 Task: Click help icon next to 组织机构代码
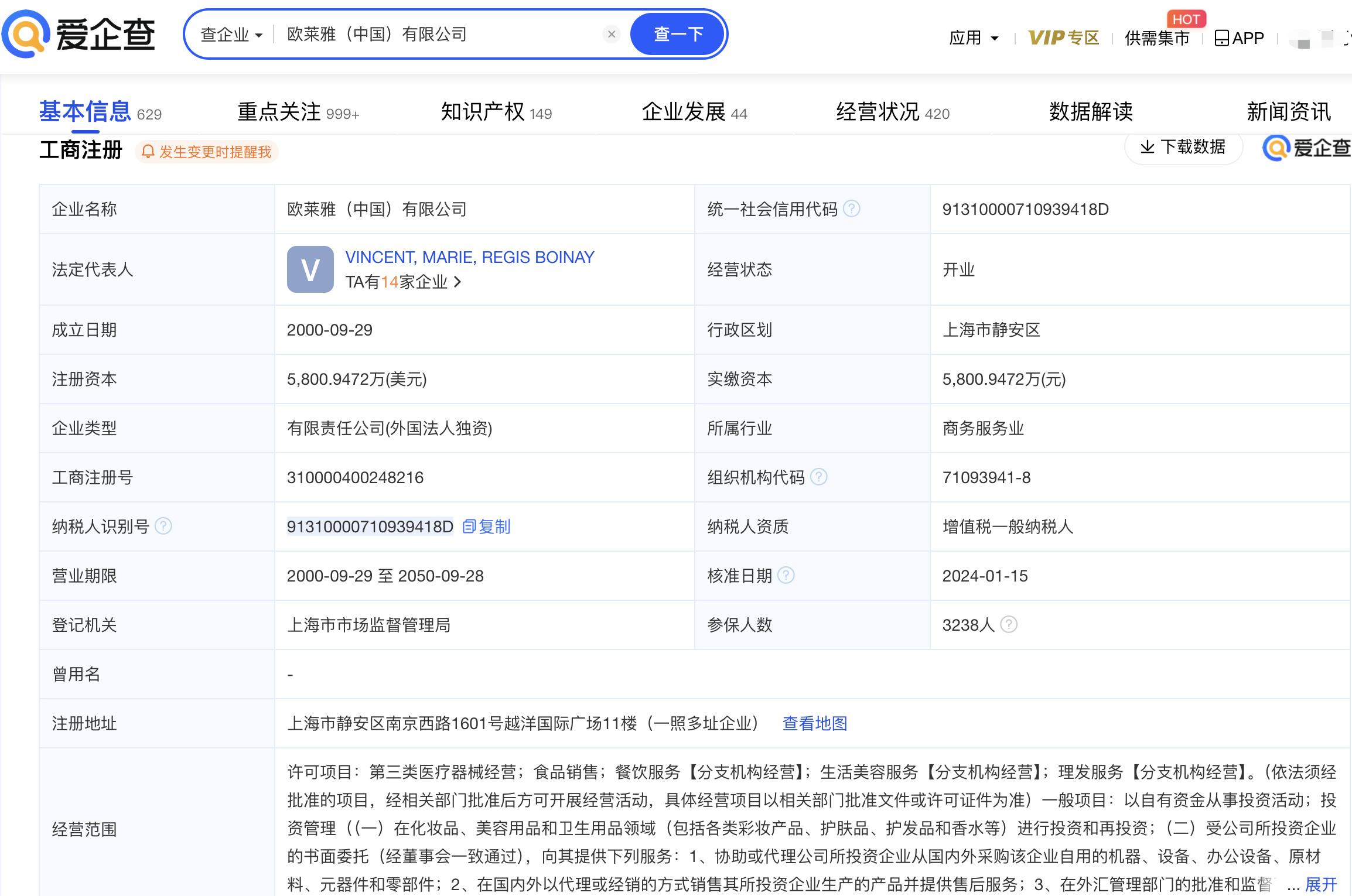818,477
